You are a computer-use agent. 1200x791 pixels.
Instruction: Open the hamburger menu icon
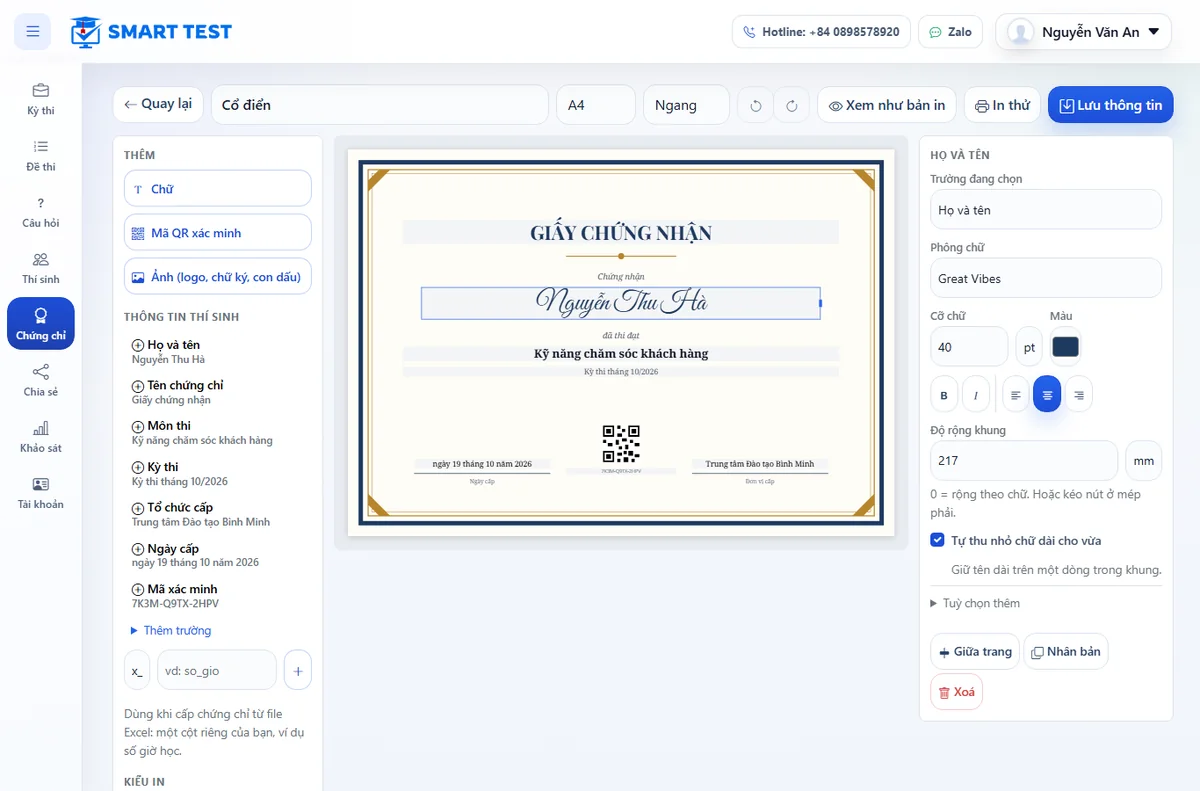tap(33, 32)
